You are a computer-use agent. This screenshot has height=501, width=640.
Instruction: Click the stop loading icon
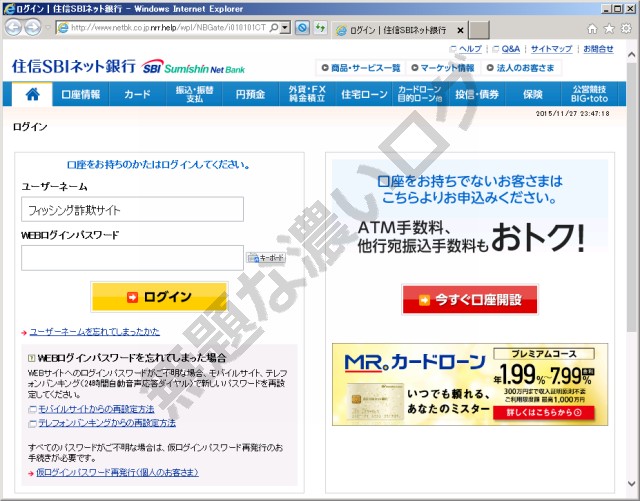pos(302,28)
